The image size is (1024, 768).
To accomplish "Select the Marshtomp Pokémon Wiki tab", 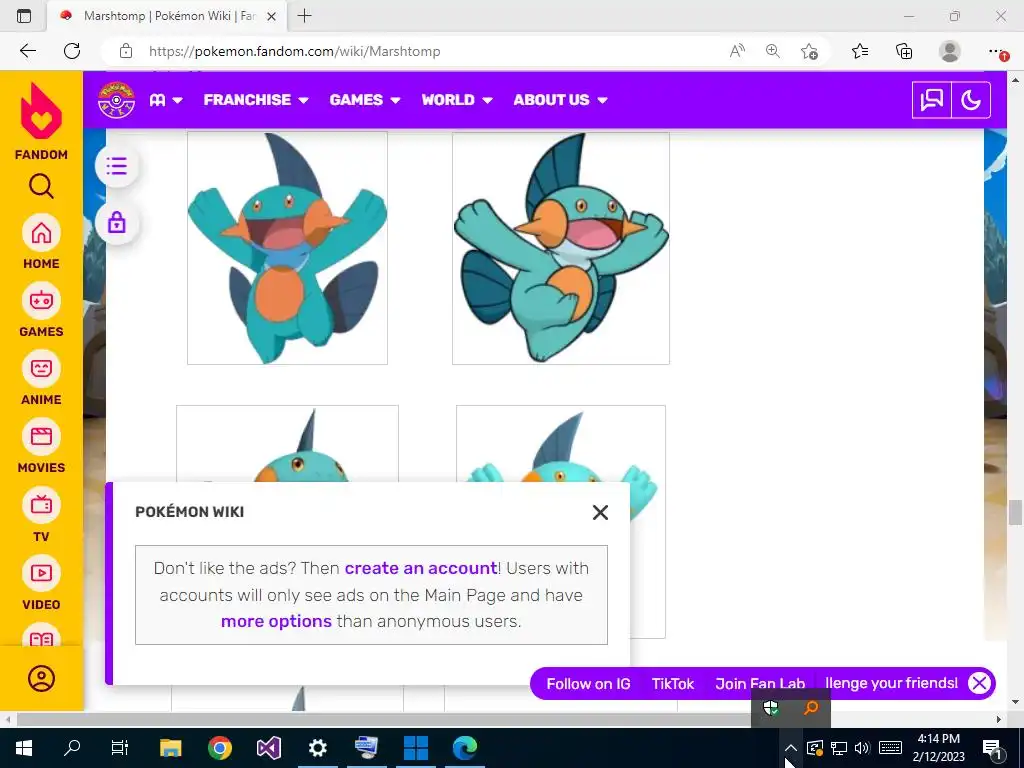I will [x=167, y=16].
